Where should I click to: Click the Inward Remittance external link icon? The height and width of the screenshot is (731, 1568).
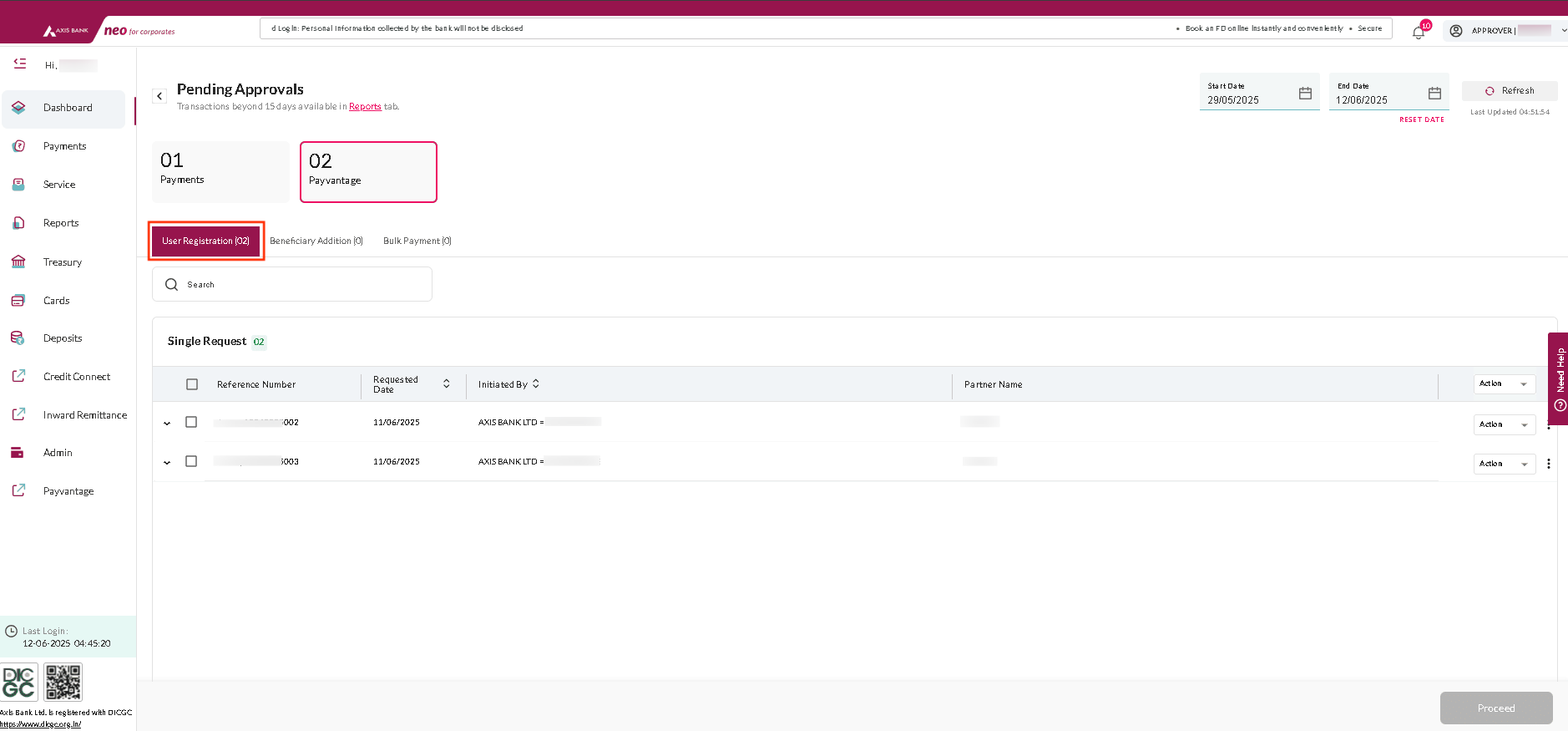[x=18, y=414]
